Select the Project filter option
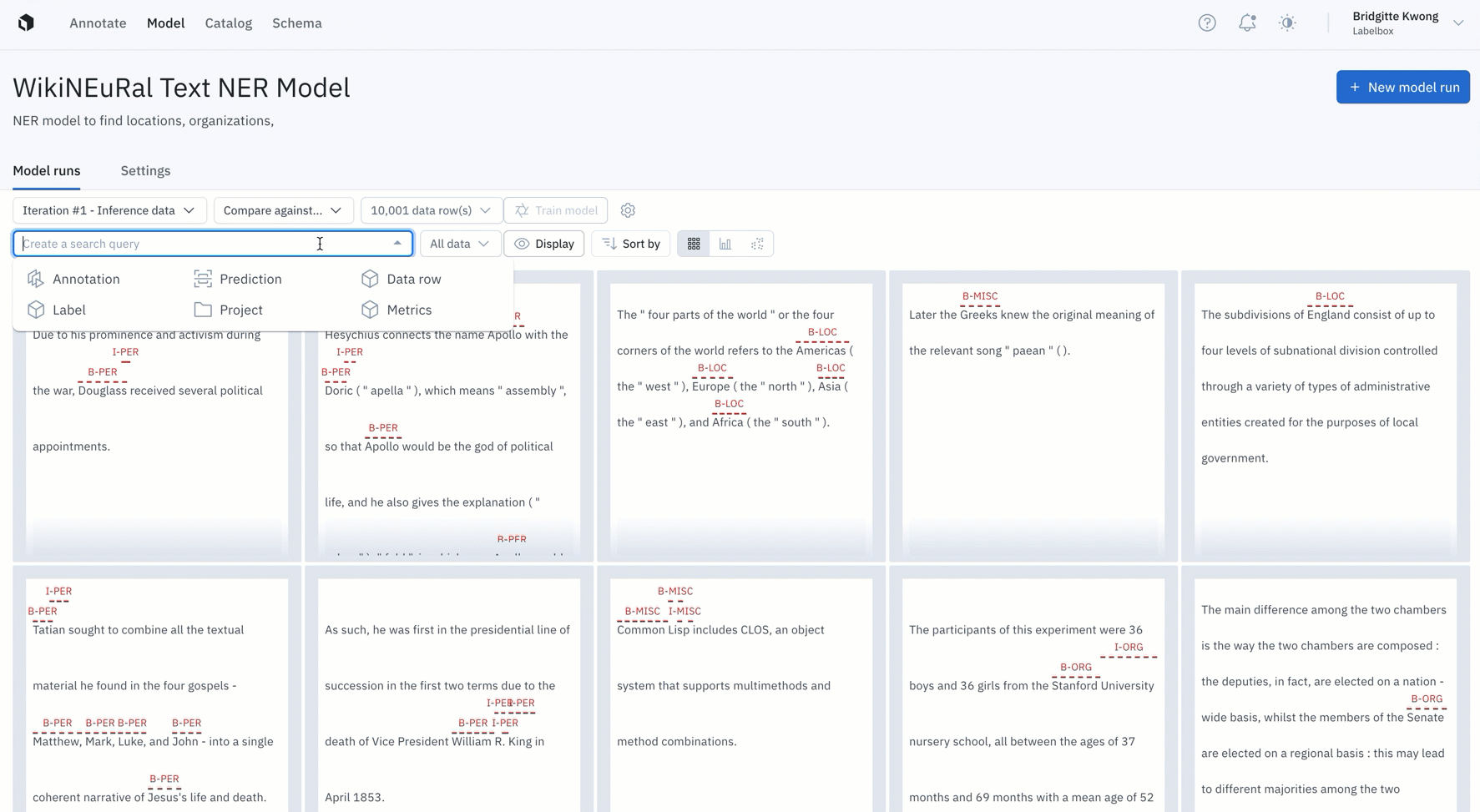The image size is (1480, 812). (x=229, y=310)
